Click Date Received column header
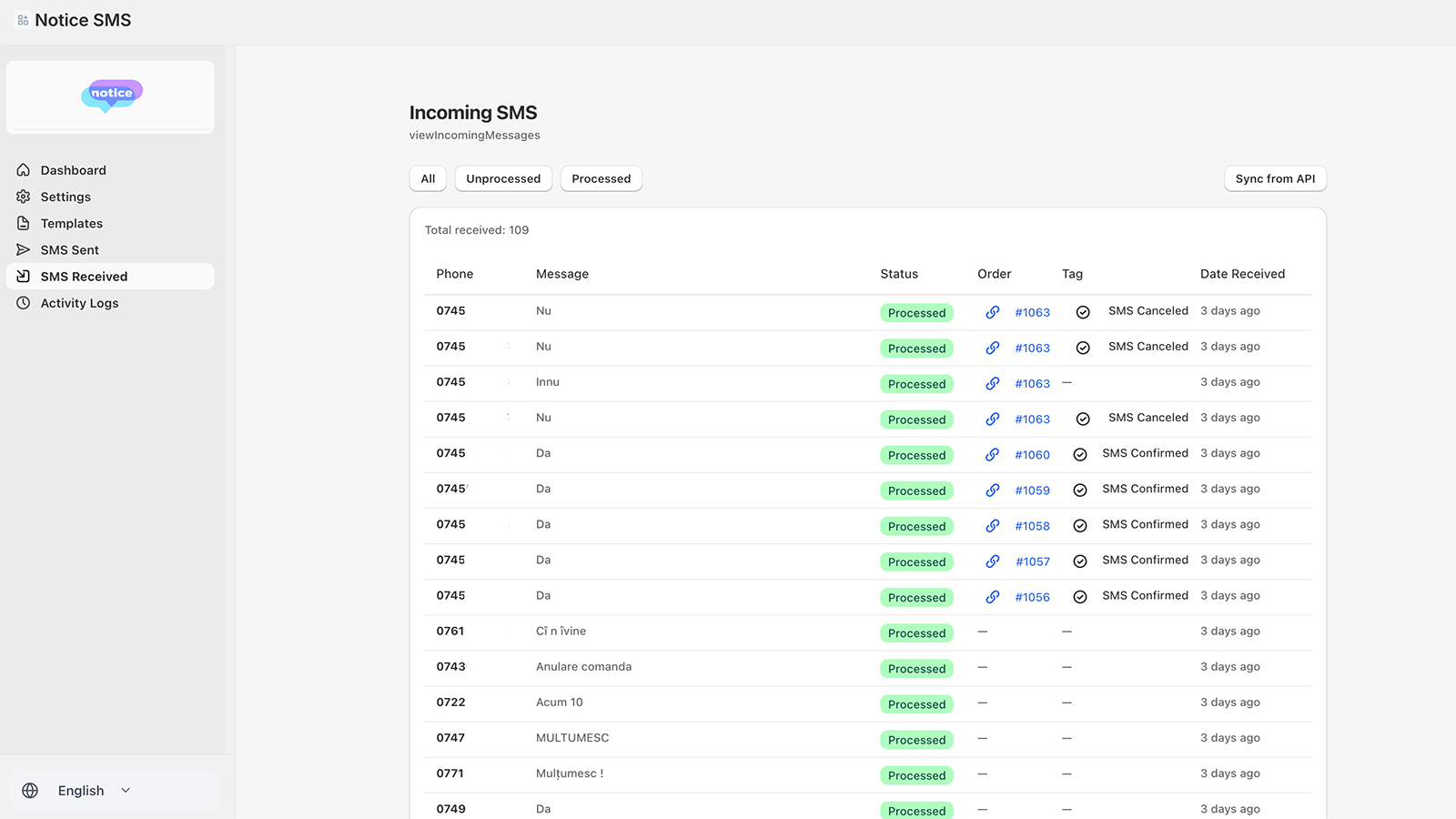Screen dimensions: 1456x819 click(1242, 274)
